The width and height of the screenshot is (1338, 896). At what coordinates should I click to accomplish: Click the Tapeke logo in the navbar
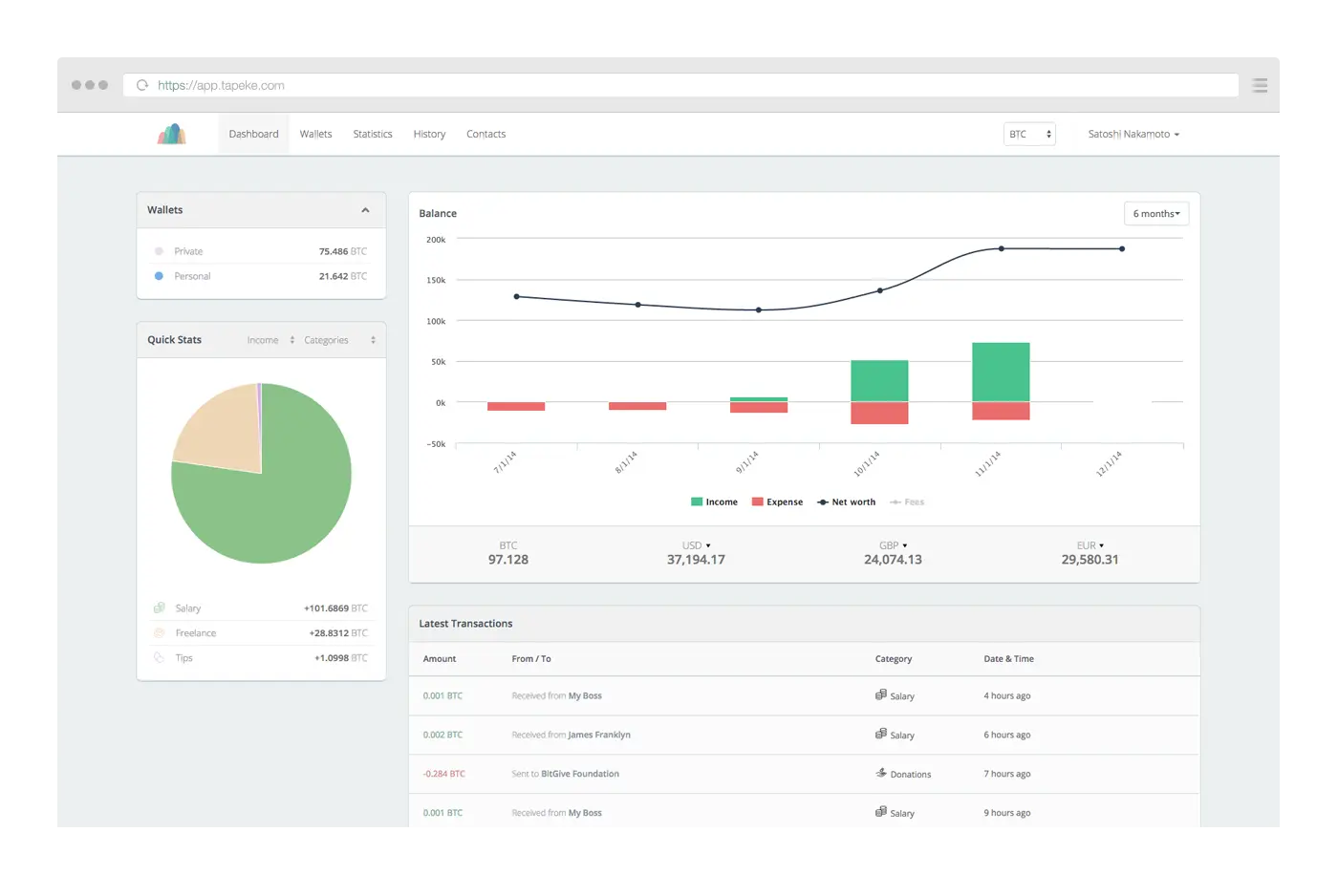coord(172,134)
